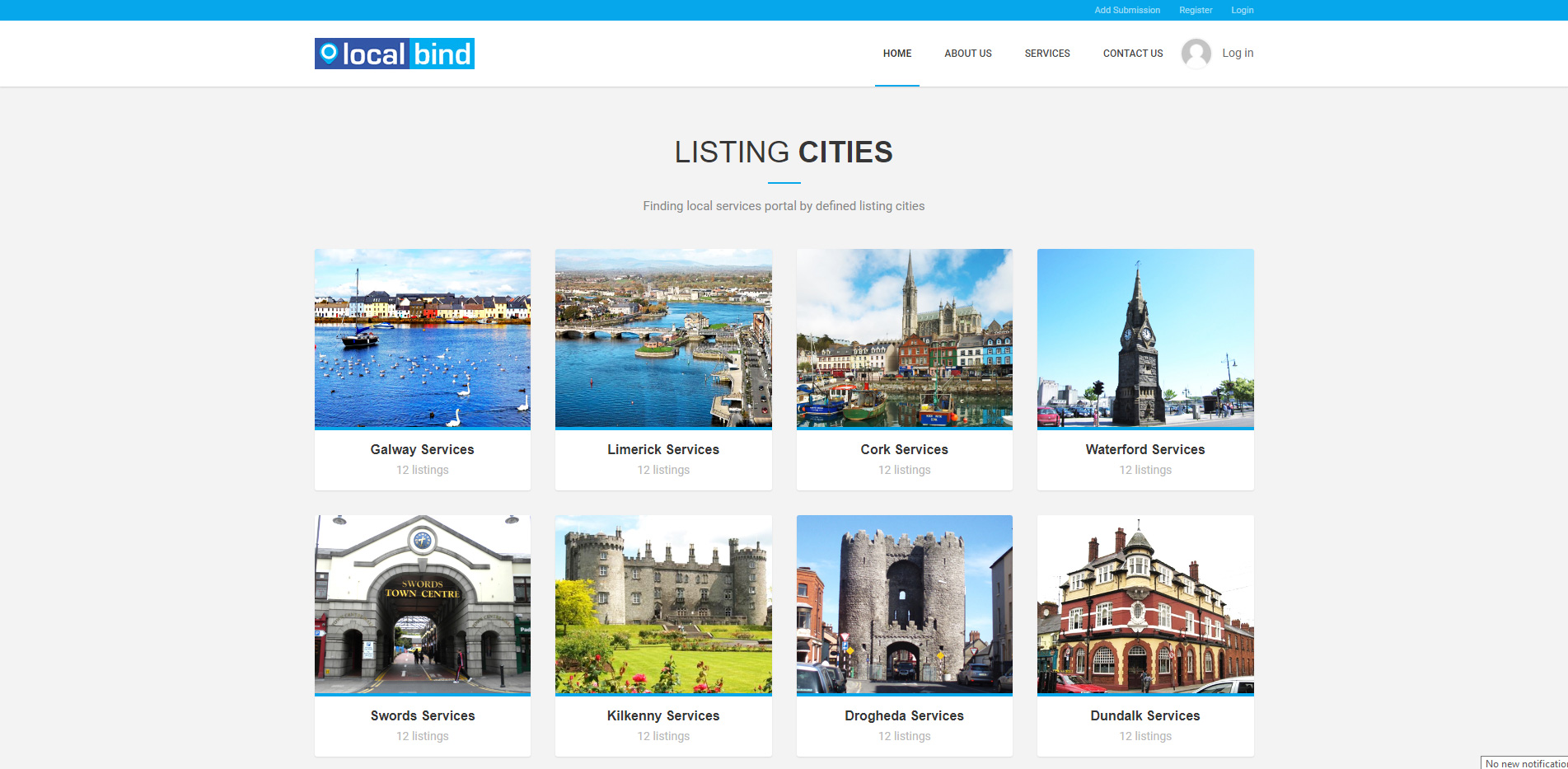The height and width of the screenshot is (769, 1568).
Task: Click the user avatar icon
Action: 1196,54
